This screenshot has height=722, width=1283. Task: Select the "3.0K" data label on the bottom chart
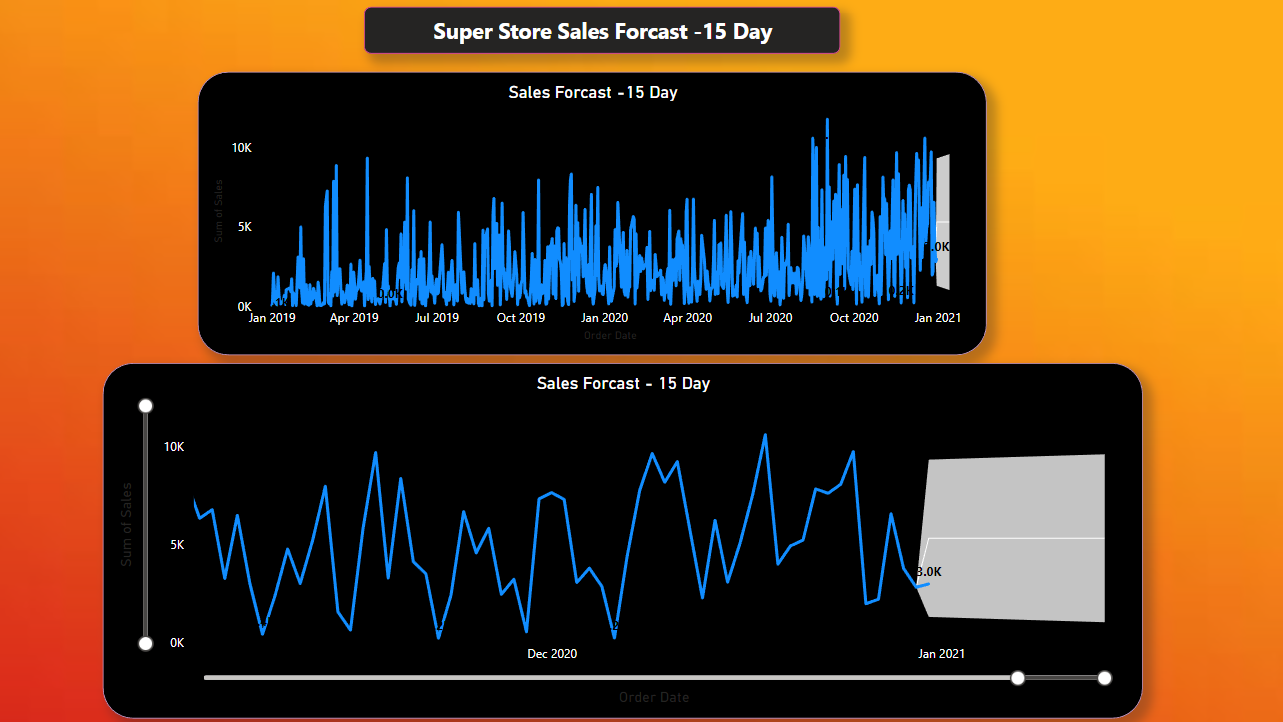(x=930, y=572)
